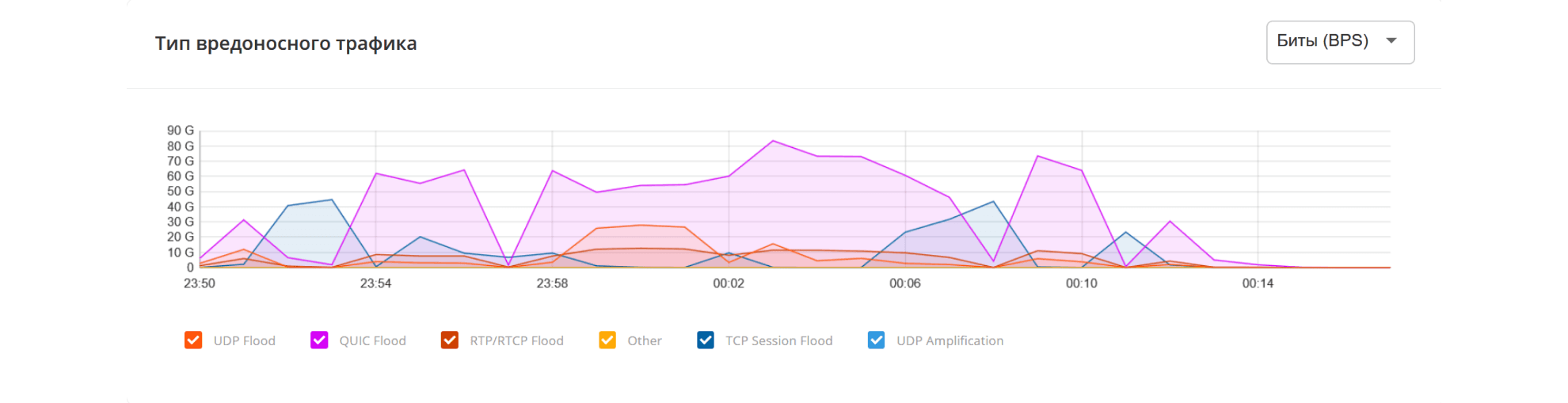Click the RTP/RTCP Flood legend label
This screenshot has height=403, width=1568.
[516, 341]
